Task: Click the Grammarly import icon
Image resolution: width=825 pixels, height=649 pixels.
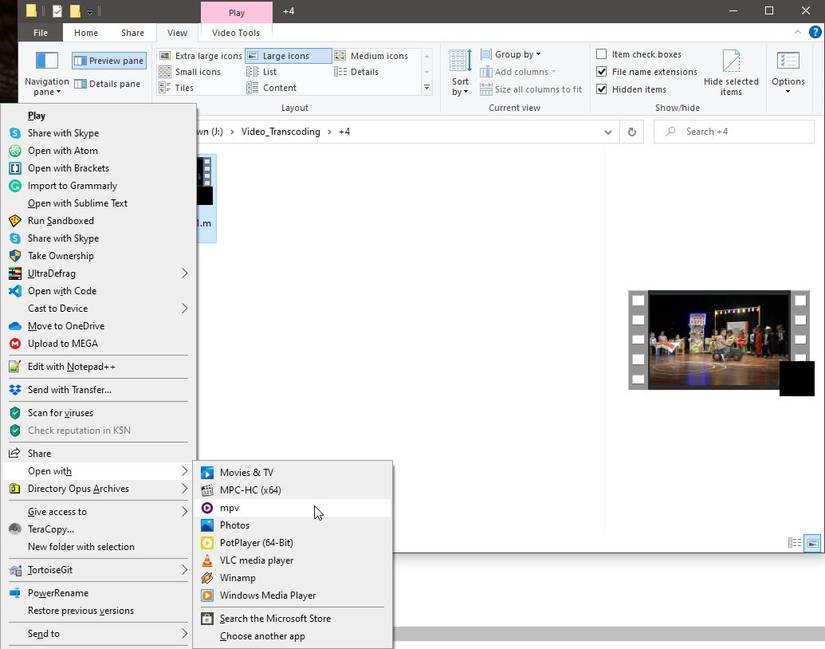Action: [15, 186]
